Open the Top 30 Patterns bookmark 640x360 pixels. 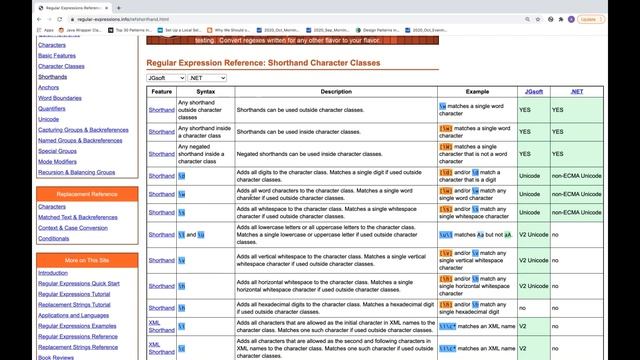(130, 30)
